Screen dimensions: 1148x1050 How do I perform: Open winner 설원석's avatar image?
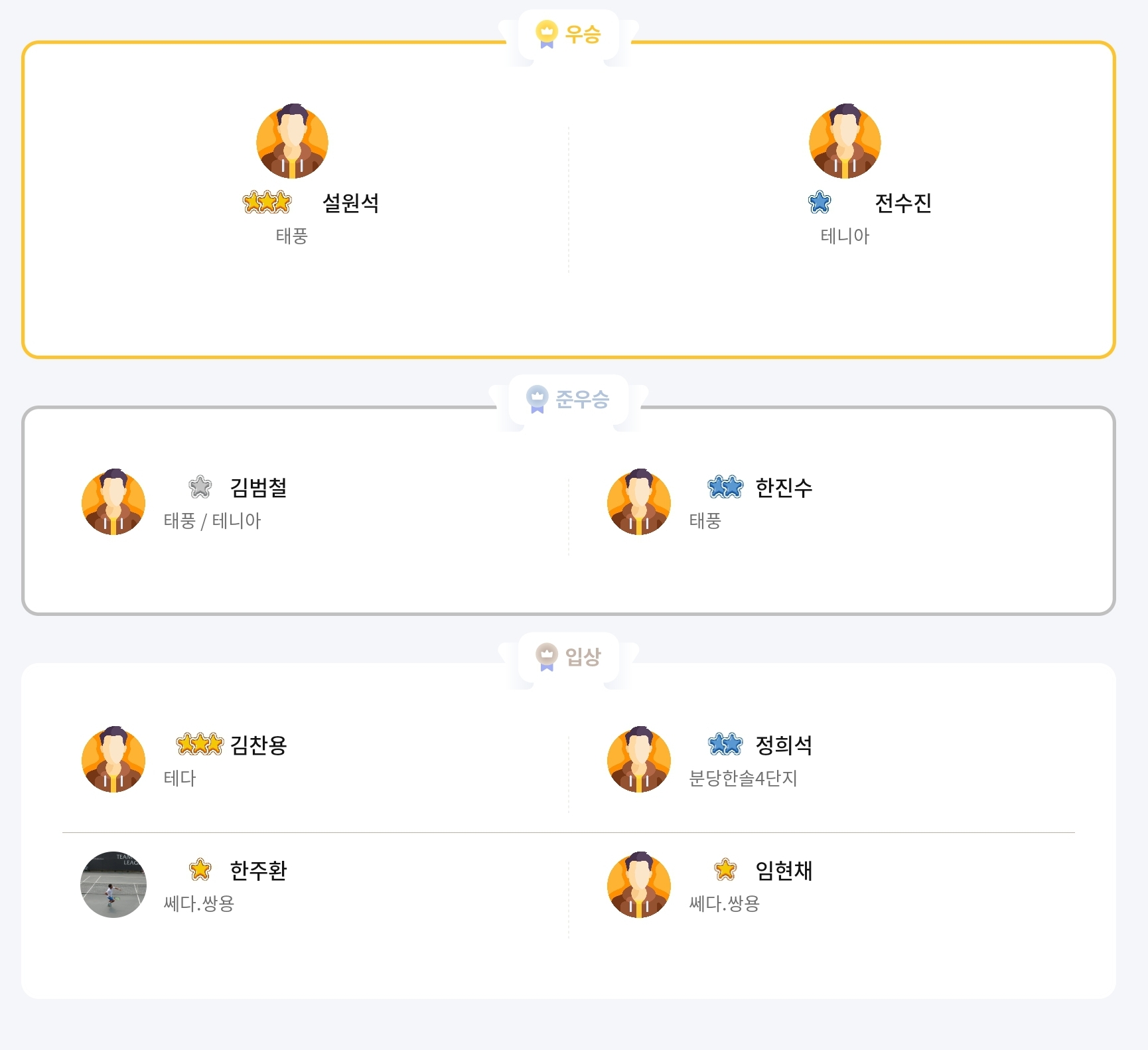click(292, 141)
